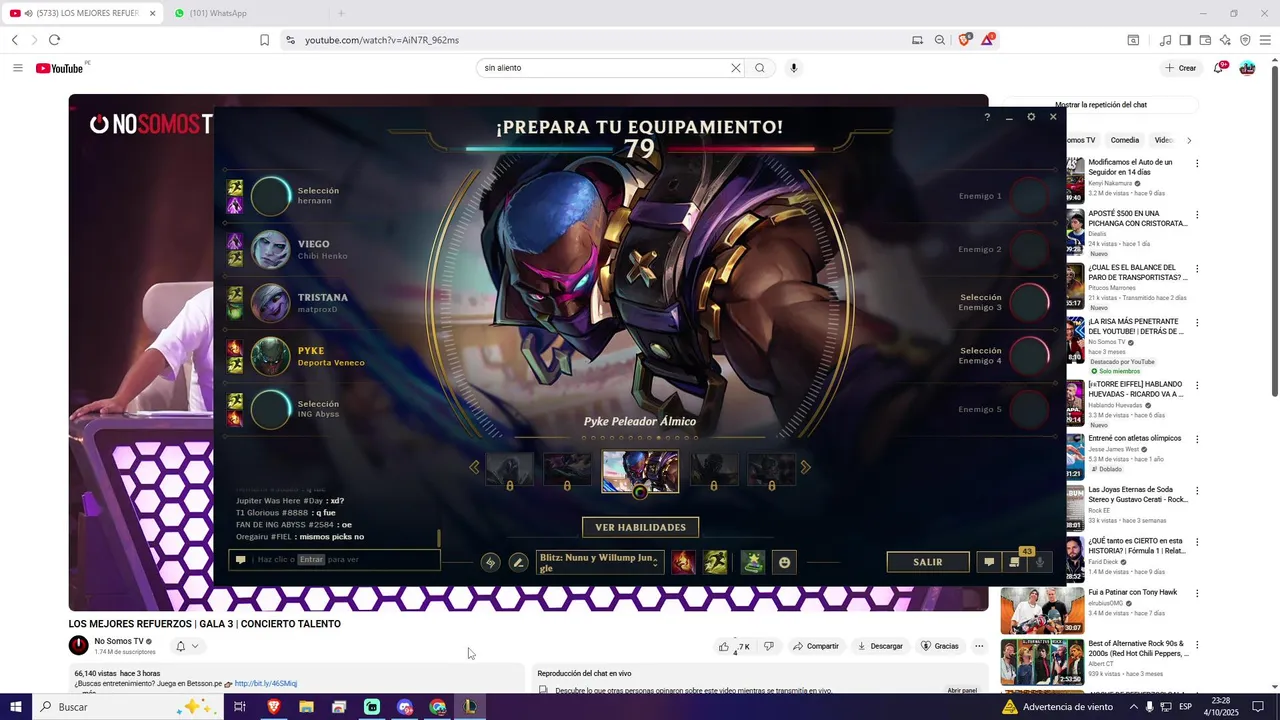The image size is (1280, 720).
Task: Open Brave VPN shield icon
Action: pos(1245,40)
